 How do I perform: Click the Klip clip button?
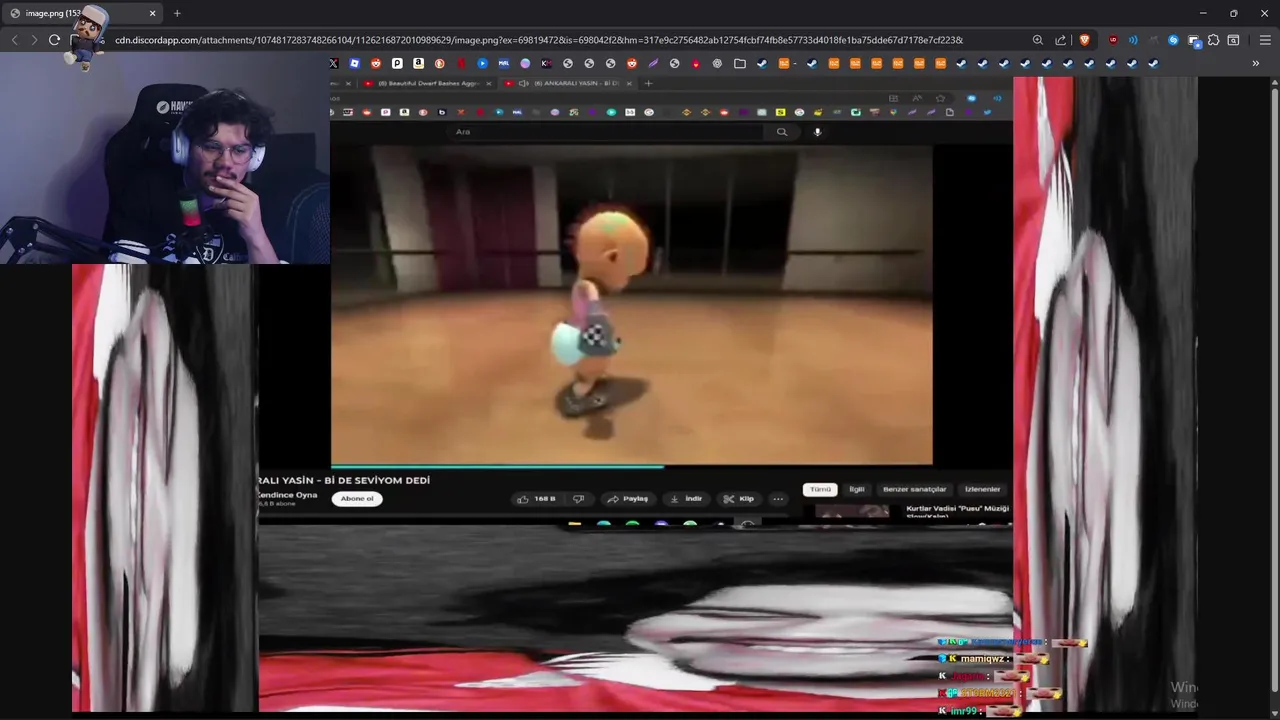point(739,499)
